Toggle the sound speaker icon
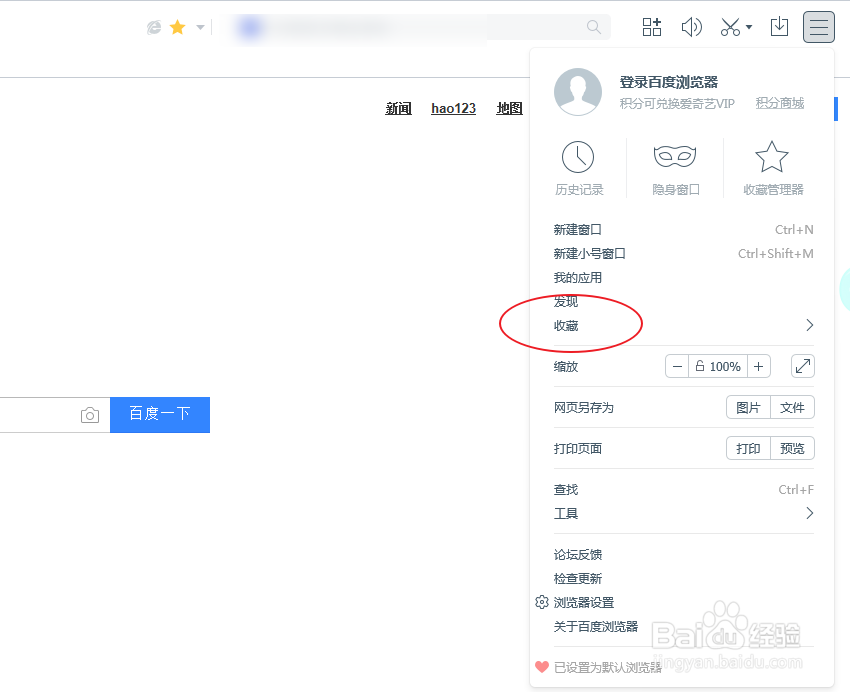Screen dimensions: 850x692 (x=691, y=27)
